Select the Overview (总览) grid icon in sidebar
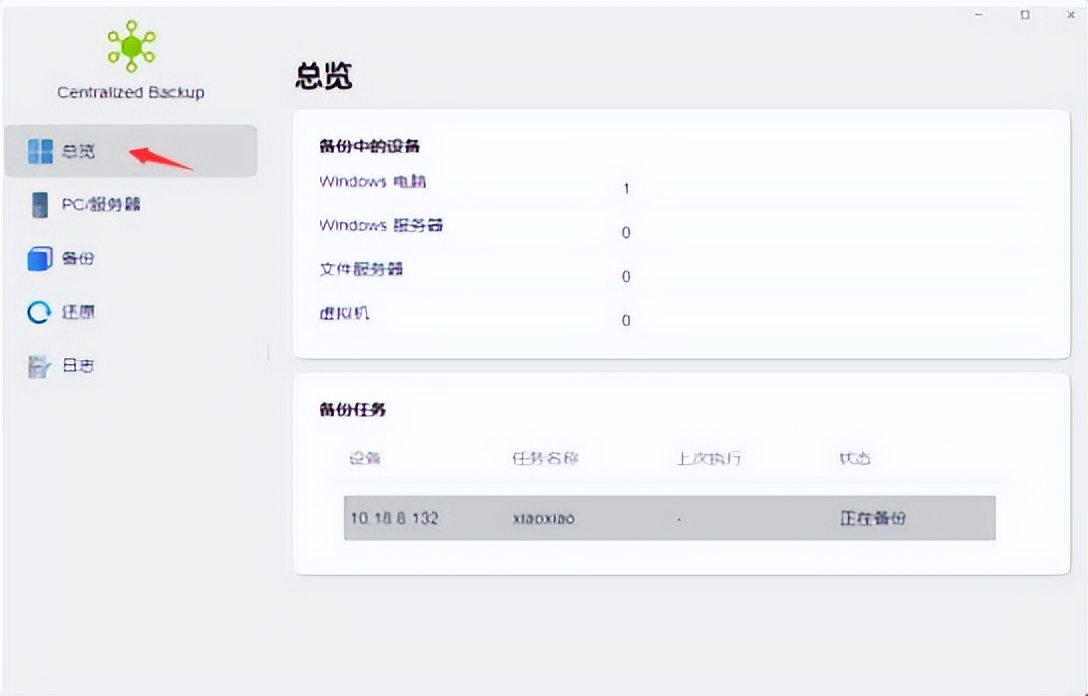1088x696 pixels. coord(40,151)
